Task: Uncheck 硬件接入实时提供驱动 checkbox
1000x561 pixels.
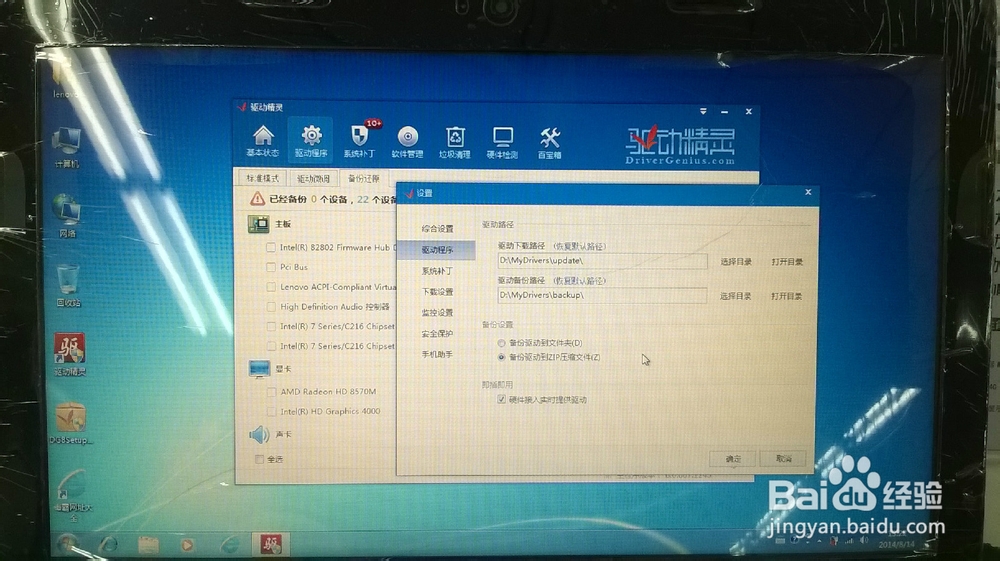Action: [x=501, y=400]
